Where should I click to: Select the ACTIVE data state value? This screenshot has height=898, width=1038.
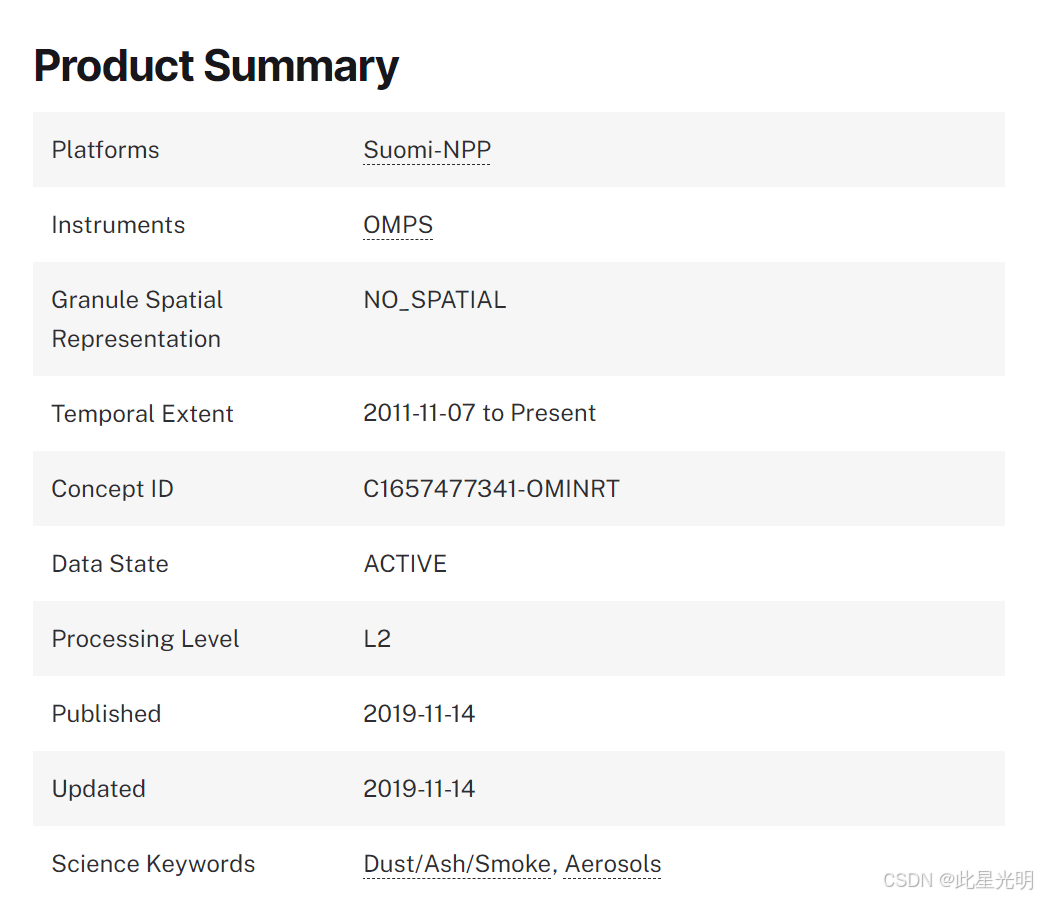click(x=405, y=564)
